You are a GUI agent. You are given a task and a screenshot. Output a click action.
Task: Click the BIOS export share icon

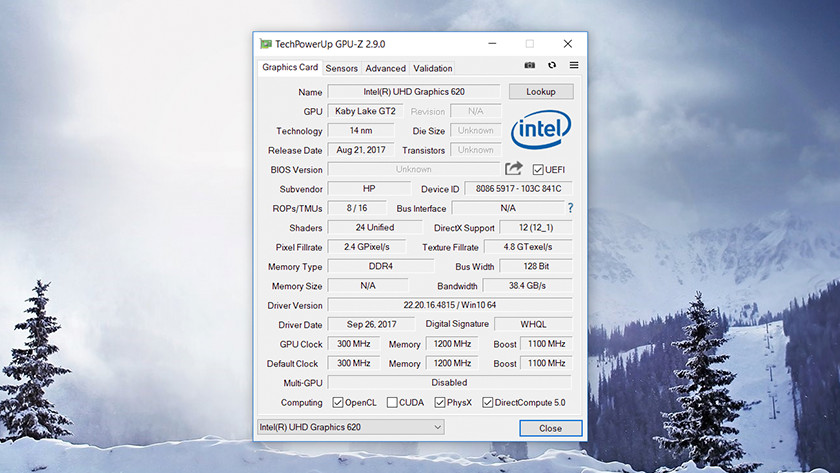tap(514, 169)
